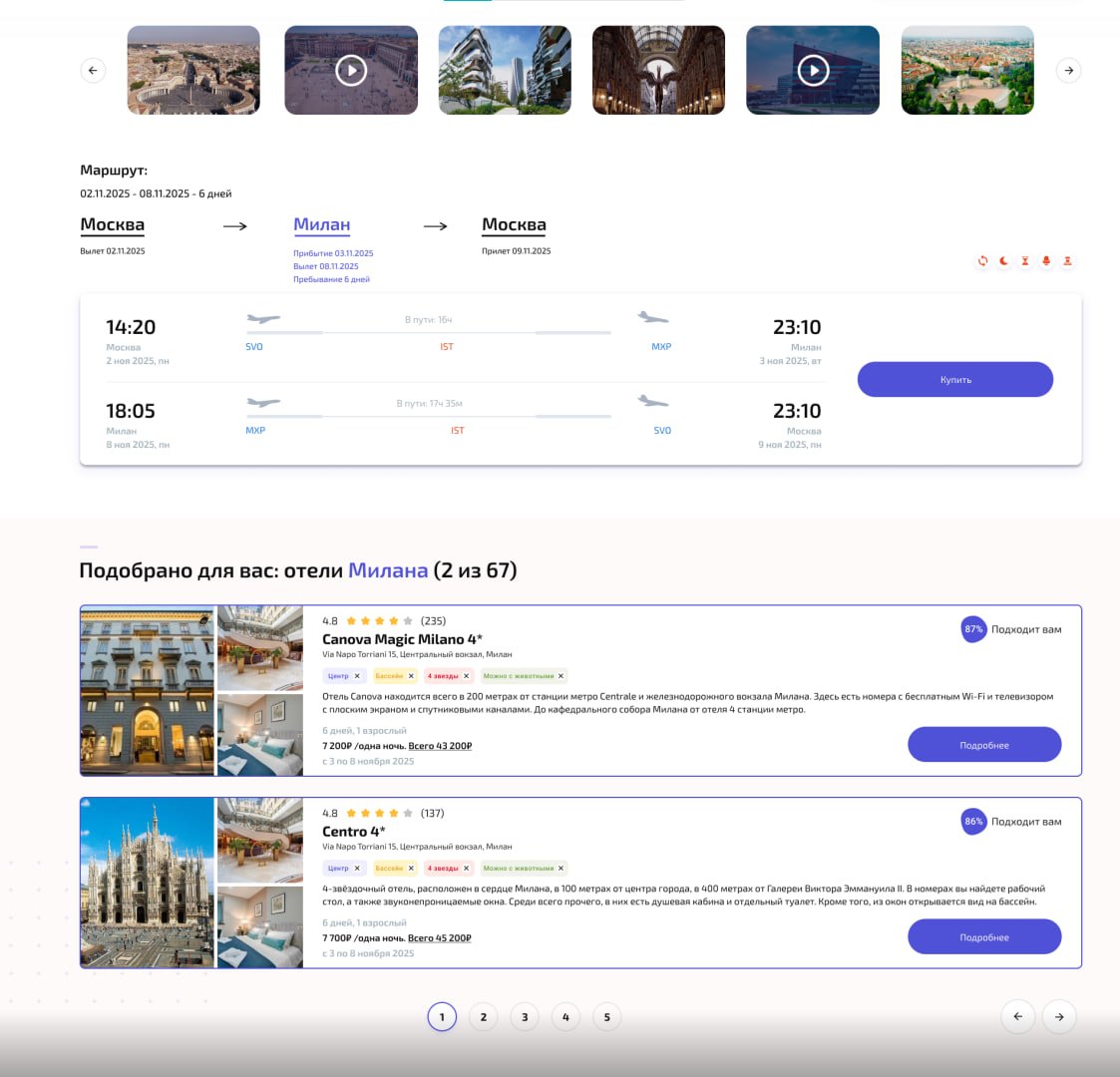Click the hourglass icon right of the moon
The width and height of the screenshot is (1120, 1077).
(1024, 261)
